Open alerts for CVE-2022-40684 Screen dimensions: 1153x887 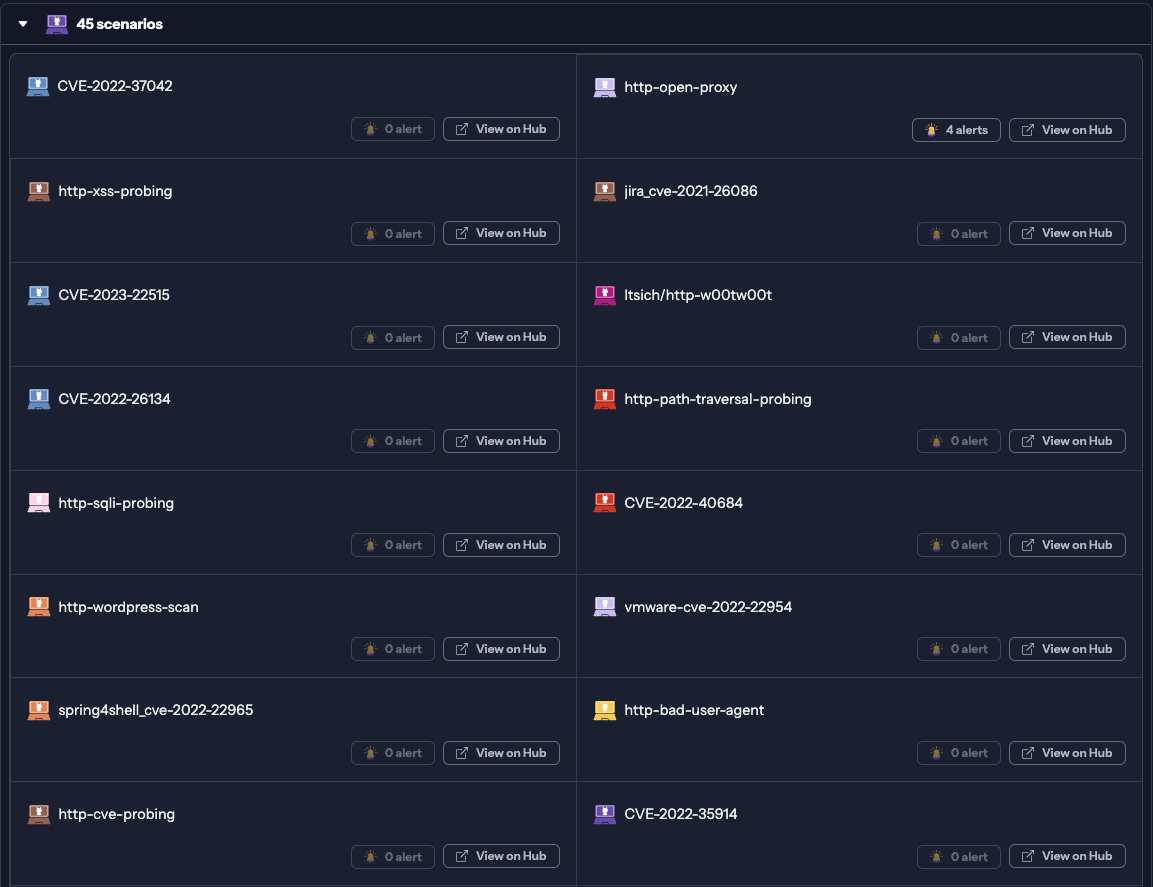point(958,545)
